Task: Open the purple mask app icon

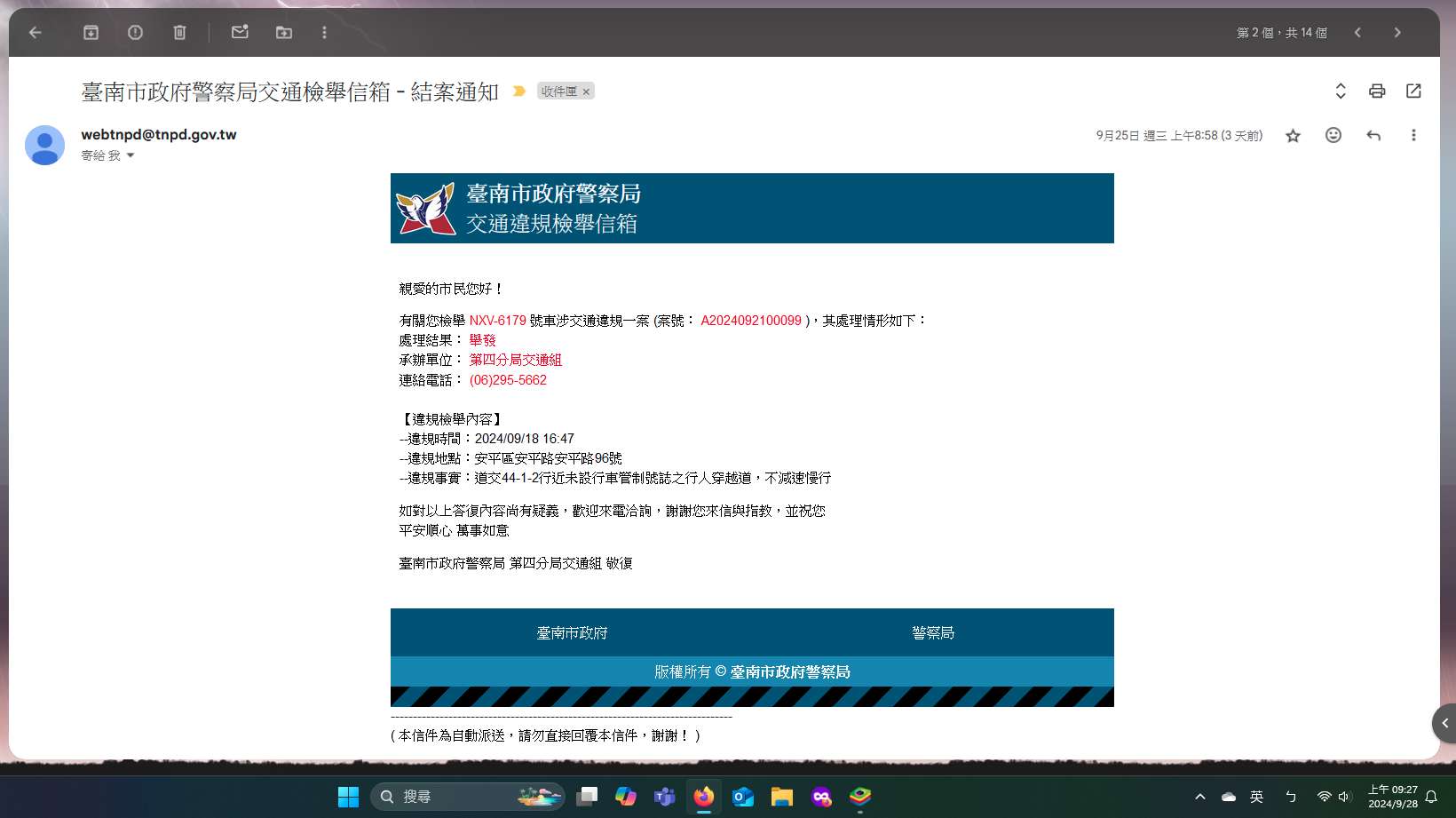Action: [821, 797]
